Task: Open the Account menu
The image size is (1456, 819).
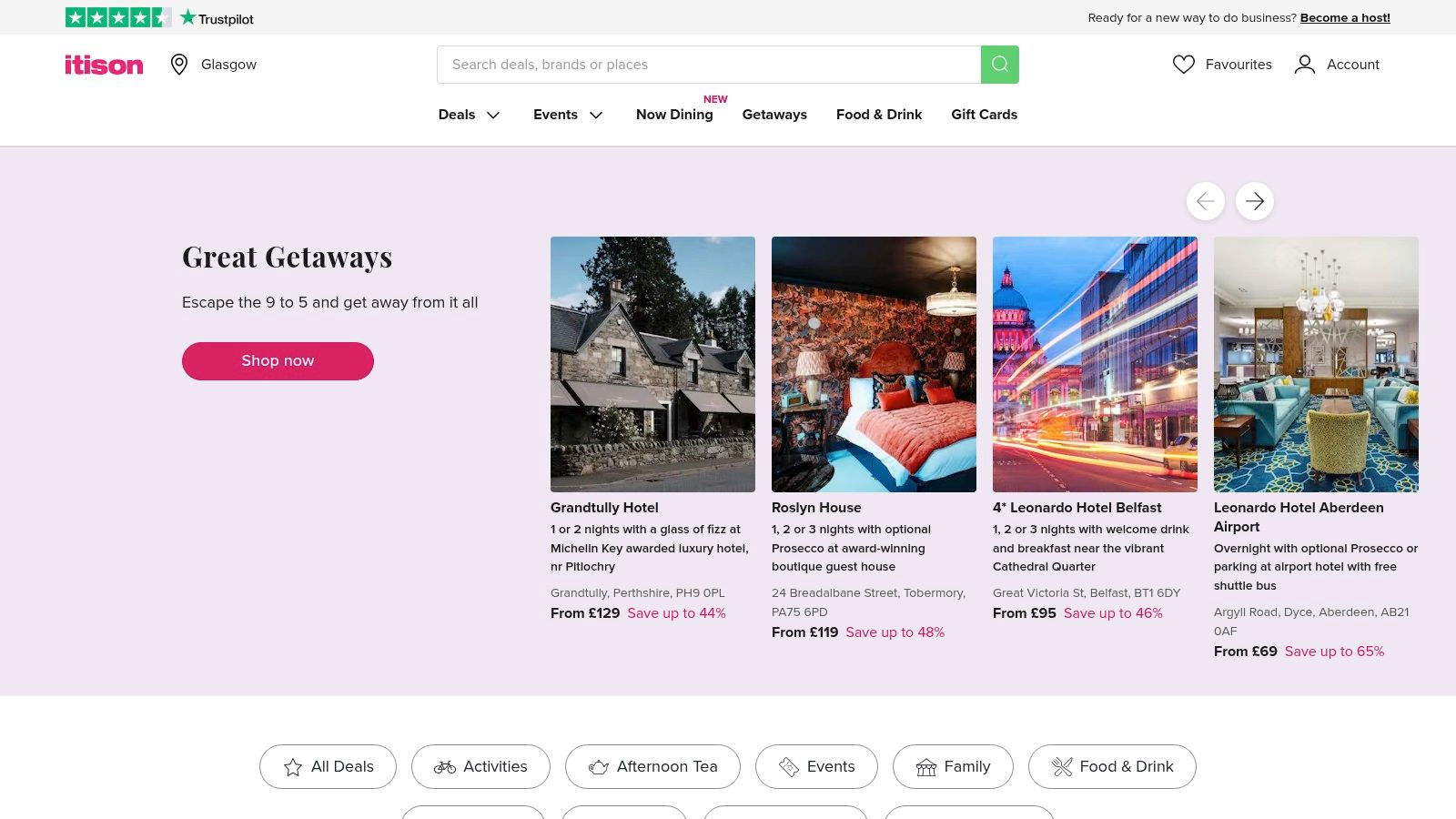Action: pos(1353,65)
